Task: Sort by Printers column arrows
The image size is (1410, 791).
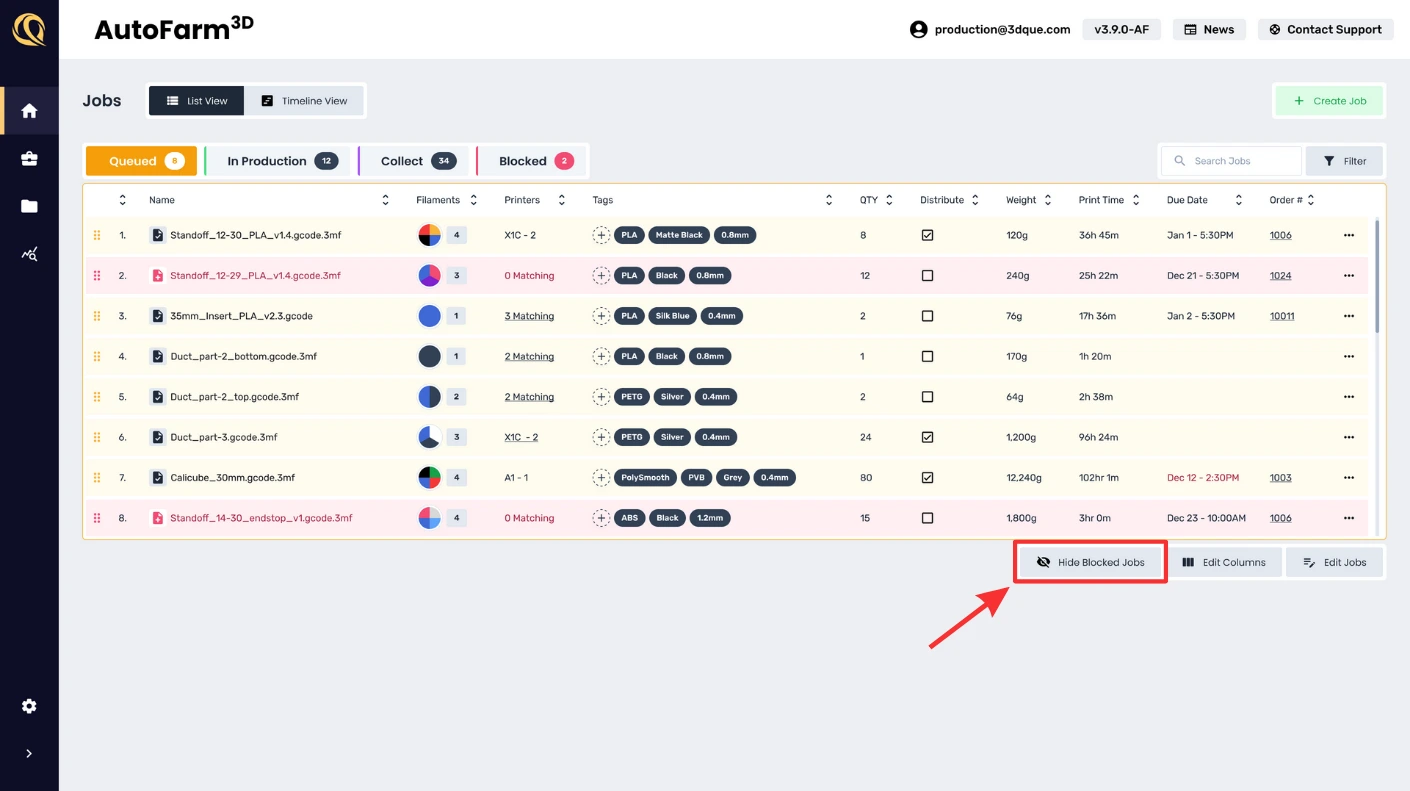Action: (x=561, y=200)
